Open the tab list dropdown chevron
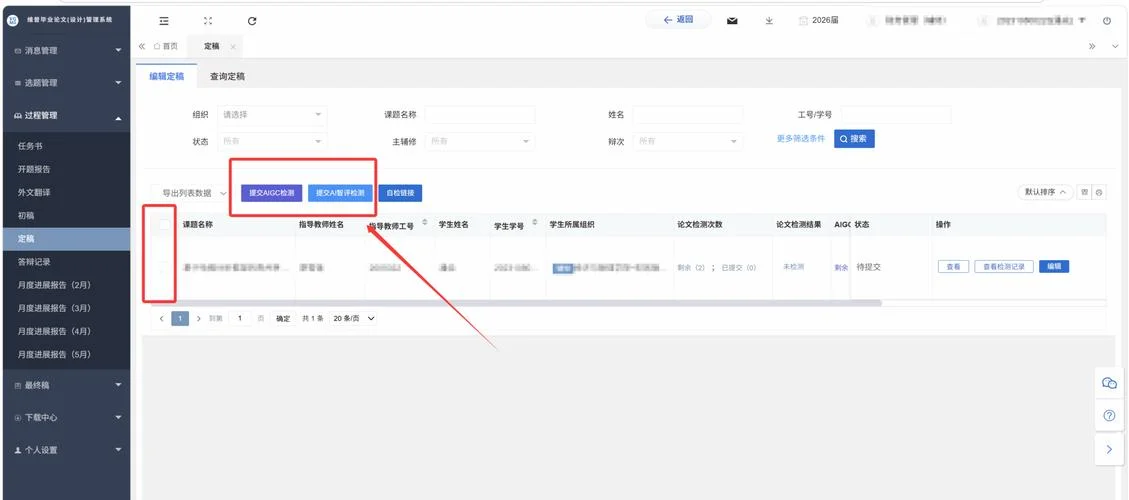This screenshot has width=1129, height=500. 1115,46
